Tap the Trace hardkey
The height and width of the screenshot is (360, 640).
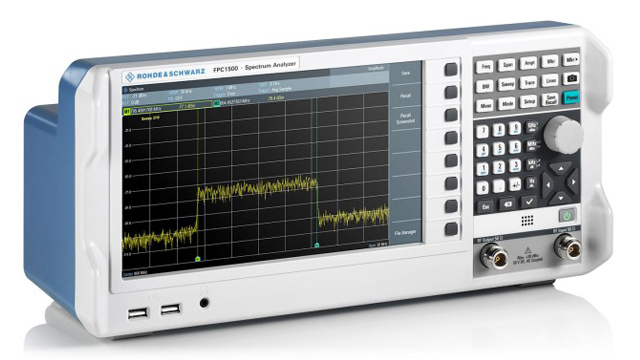point(529,82)
